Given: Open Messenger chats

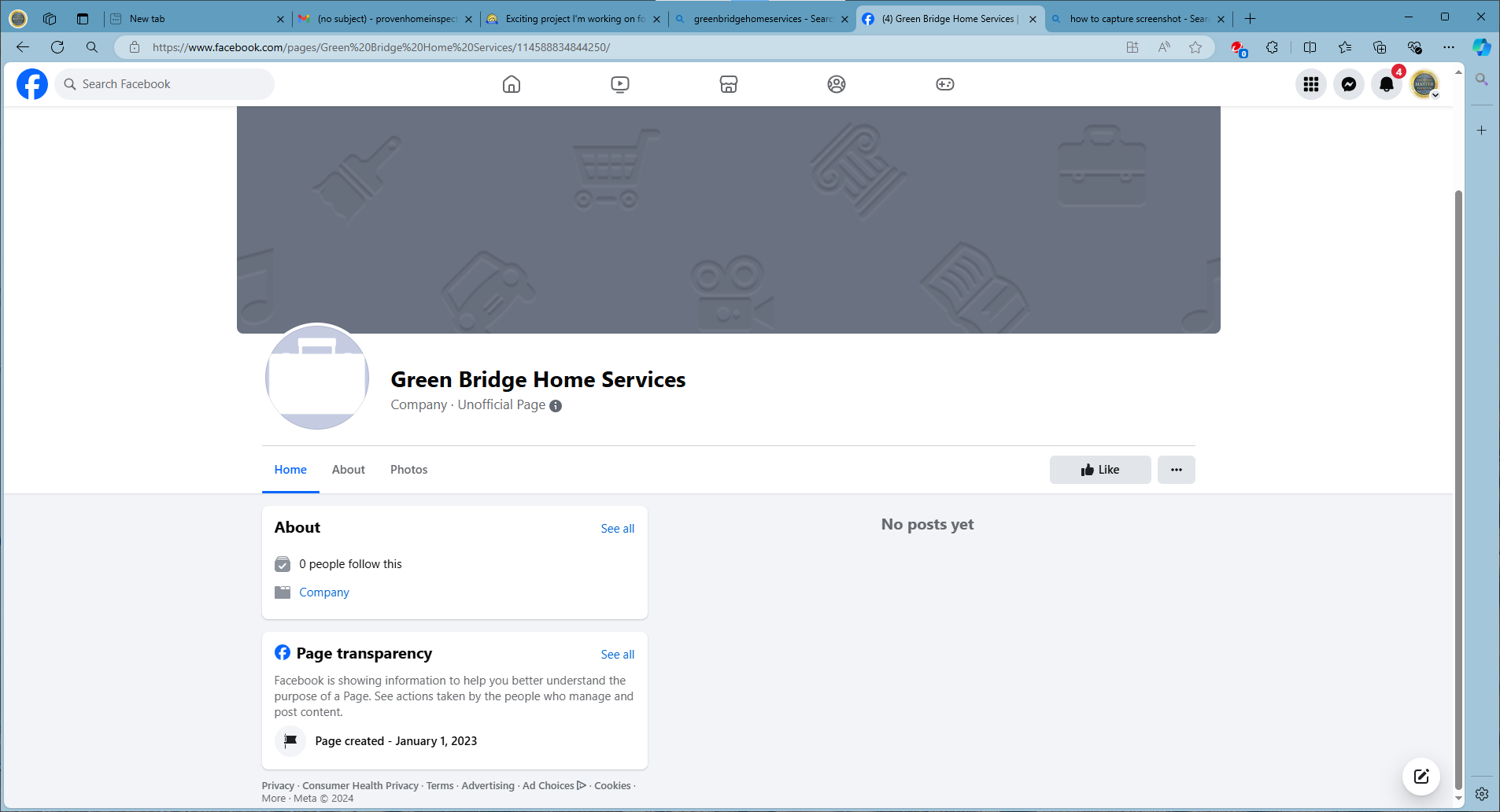Looking at the screenshot, I should [x=1349, y=84].
